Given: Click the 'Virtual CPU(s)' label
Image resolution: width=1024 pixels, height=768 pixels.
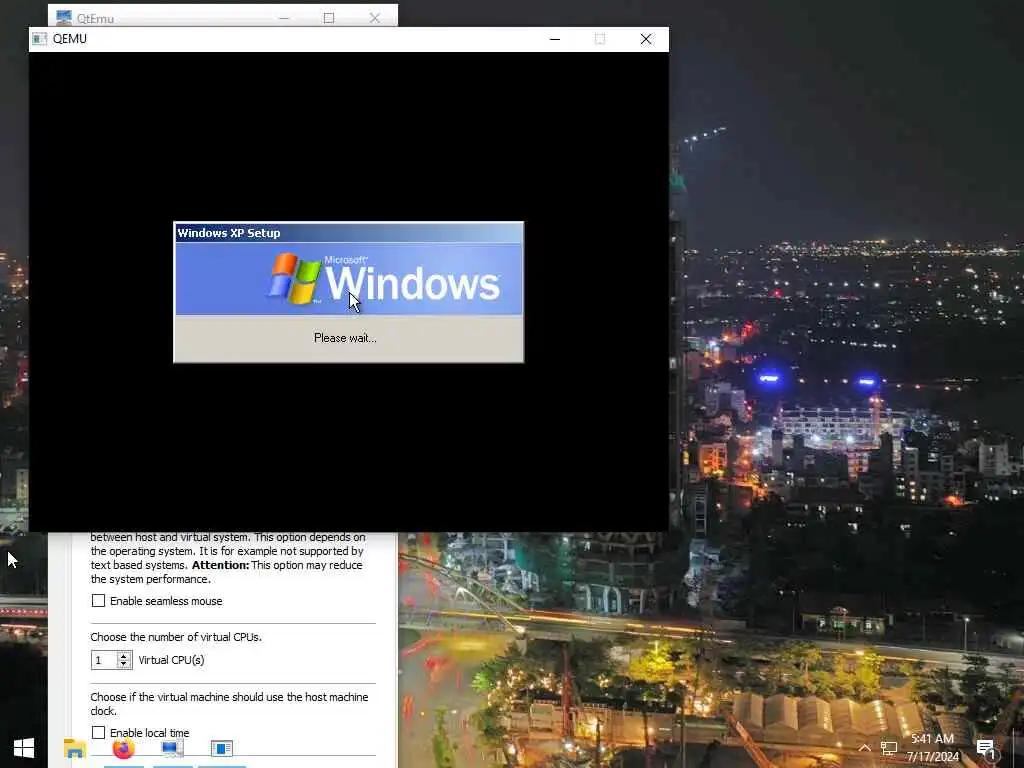Looking at the screenshot, I should click(171, 660).
